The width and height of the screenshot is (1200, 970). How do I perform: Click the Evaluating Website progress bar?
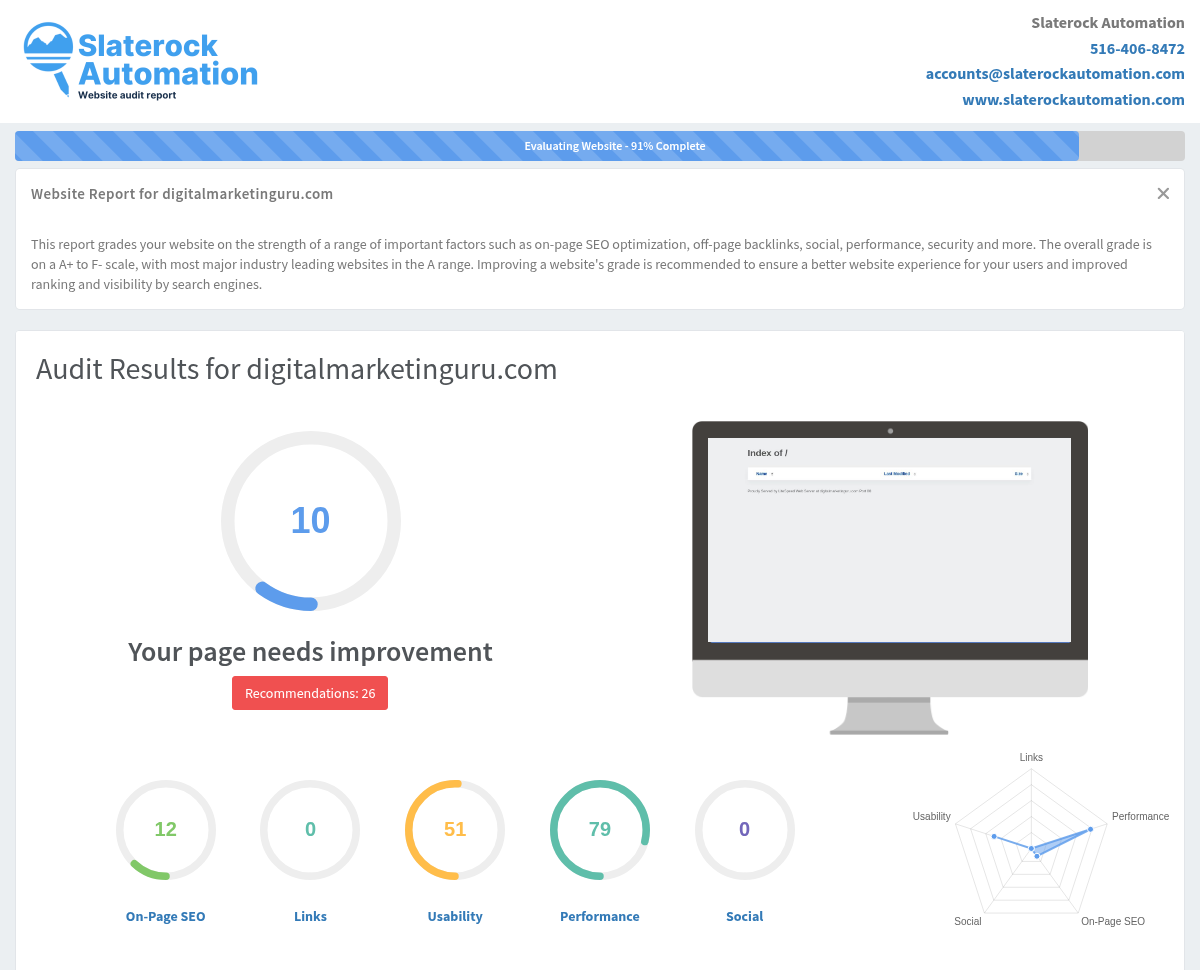(x=600, y=146)
